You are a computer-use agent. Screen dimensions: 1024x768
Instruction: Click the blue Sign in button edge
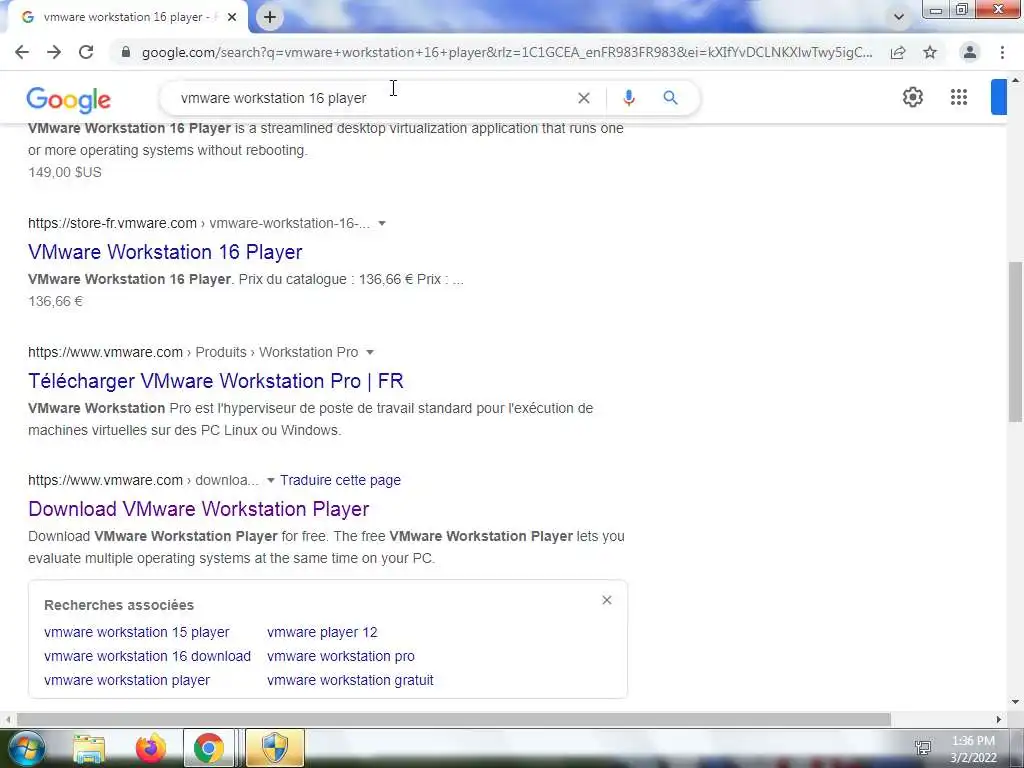point(999,97)
